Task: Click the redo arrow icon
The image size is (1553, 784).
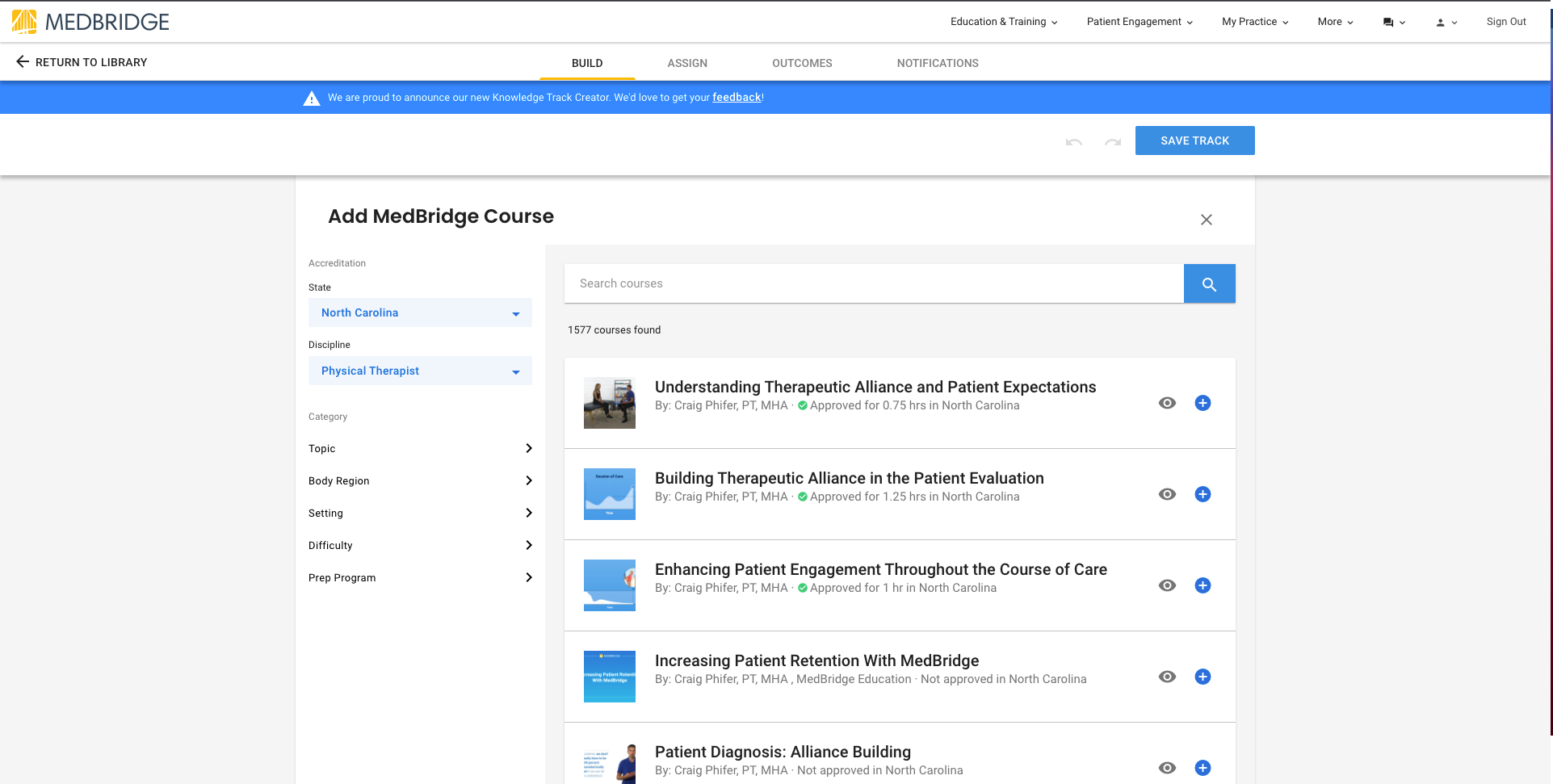Action: click(1113, 141)
